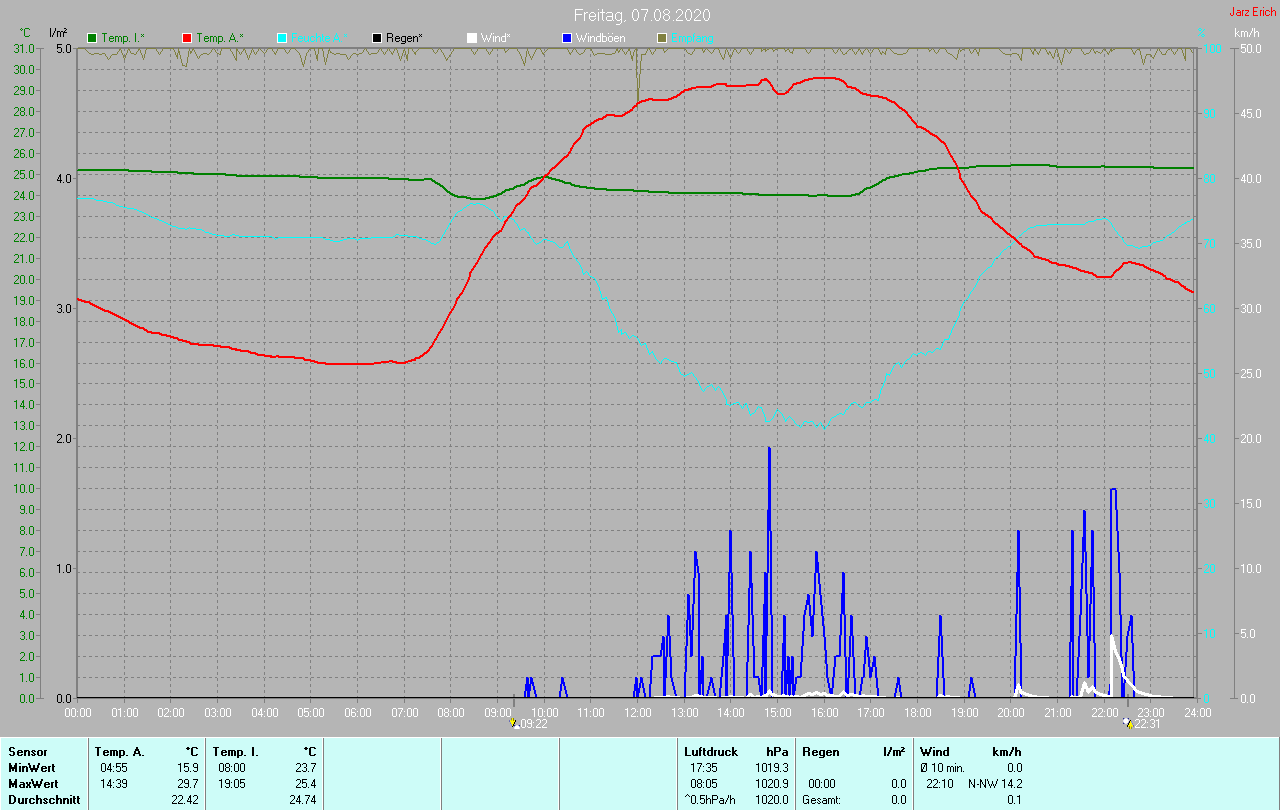1280x810 pixels.
Task: Click the Freitag, 07.08.2020 chart title
Action: pyautogui.click(x=642, y=15)
